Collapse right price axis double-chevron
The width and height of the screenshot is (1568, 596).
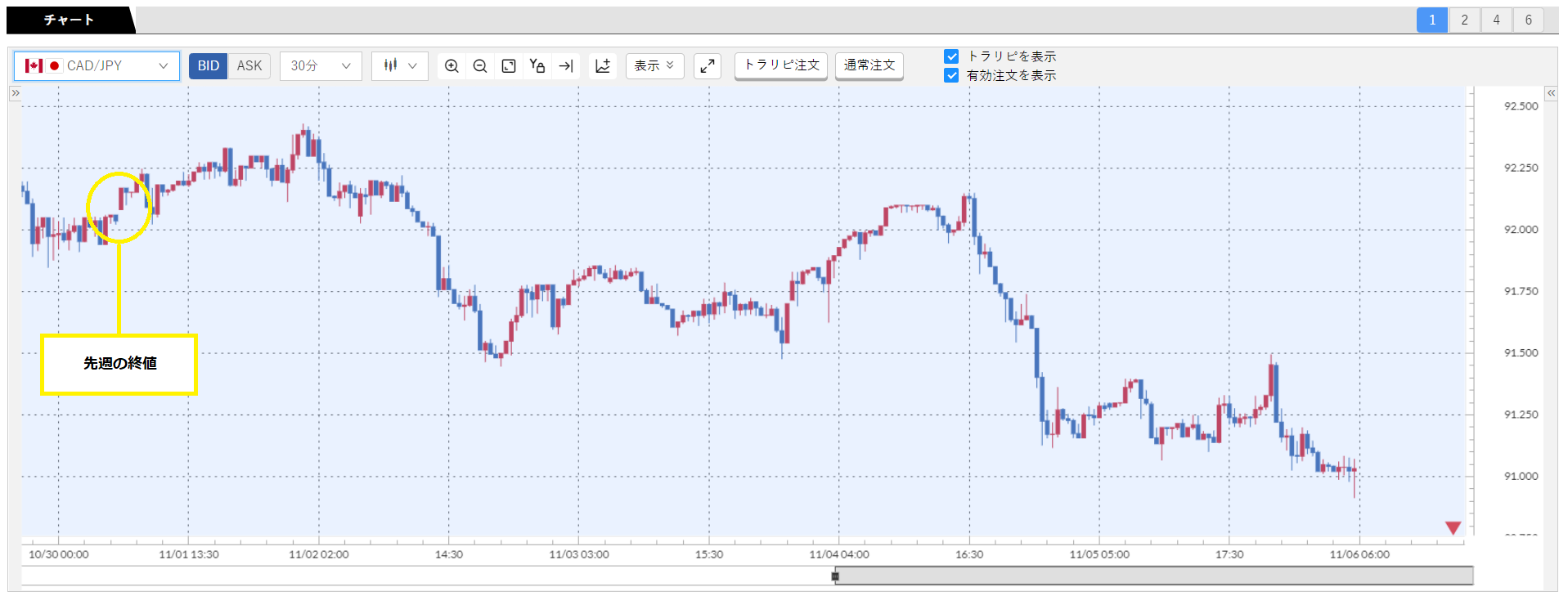[x=1551, y=93]
